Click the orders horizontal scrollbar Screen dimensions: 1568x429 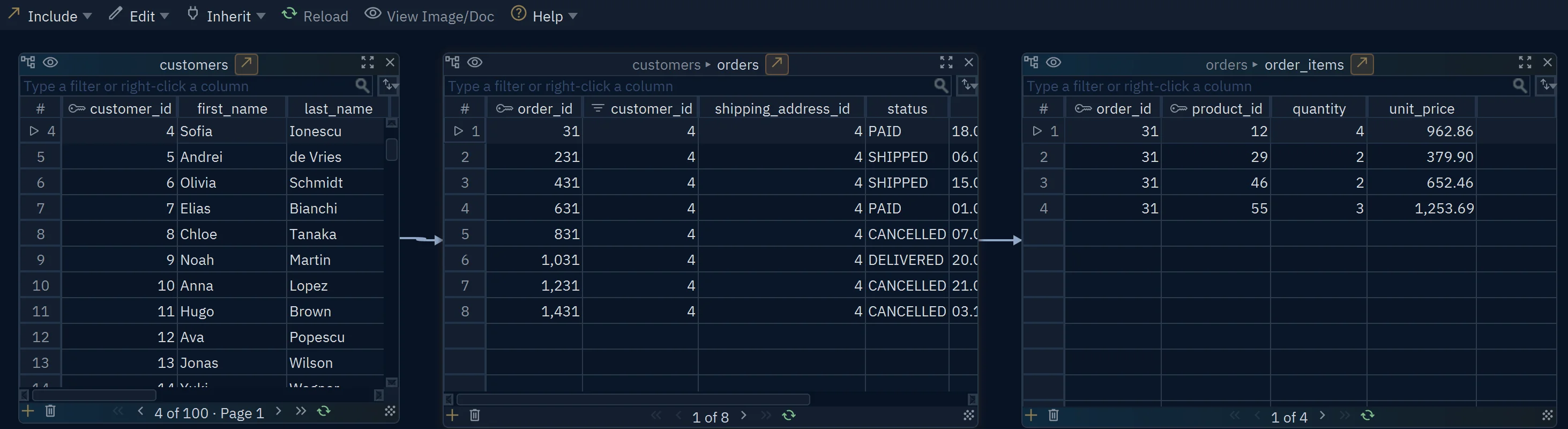pos(633,399)
